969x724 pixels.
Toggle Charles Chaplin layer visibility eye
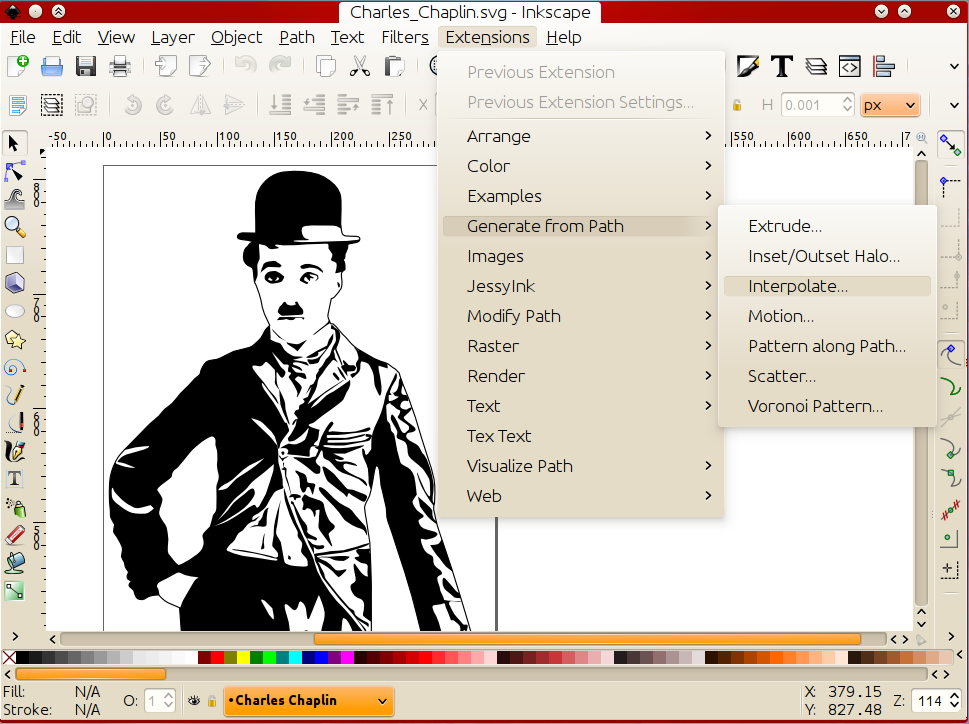tap(194, 701)
